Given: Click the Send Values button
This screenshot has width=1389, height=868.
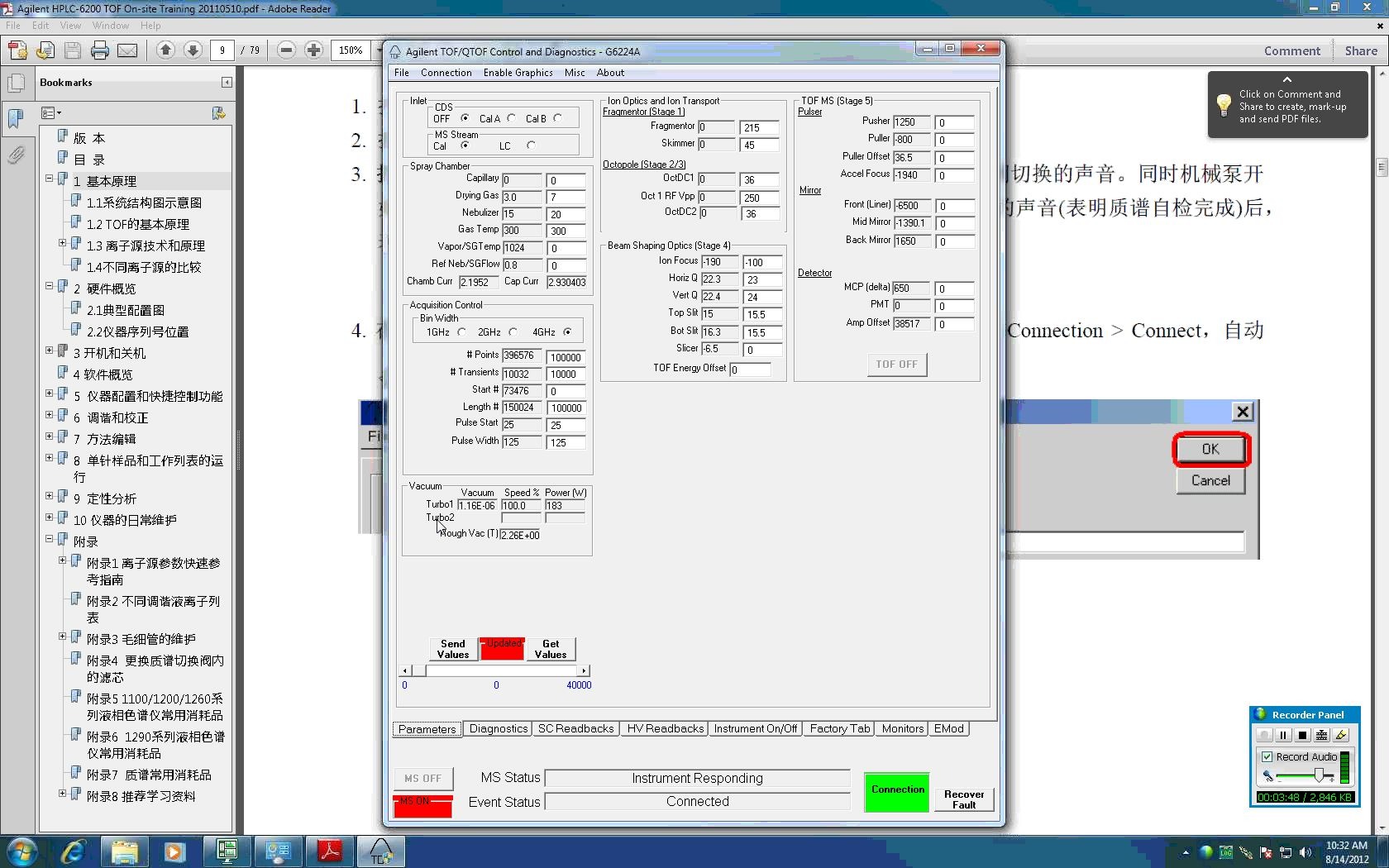Looking at the screenshot, I should [x=452, y=649].
